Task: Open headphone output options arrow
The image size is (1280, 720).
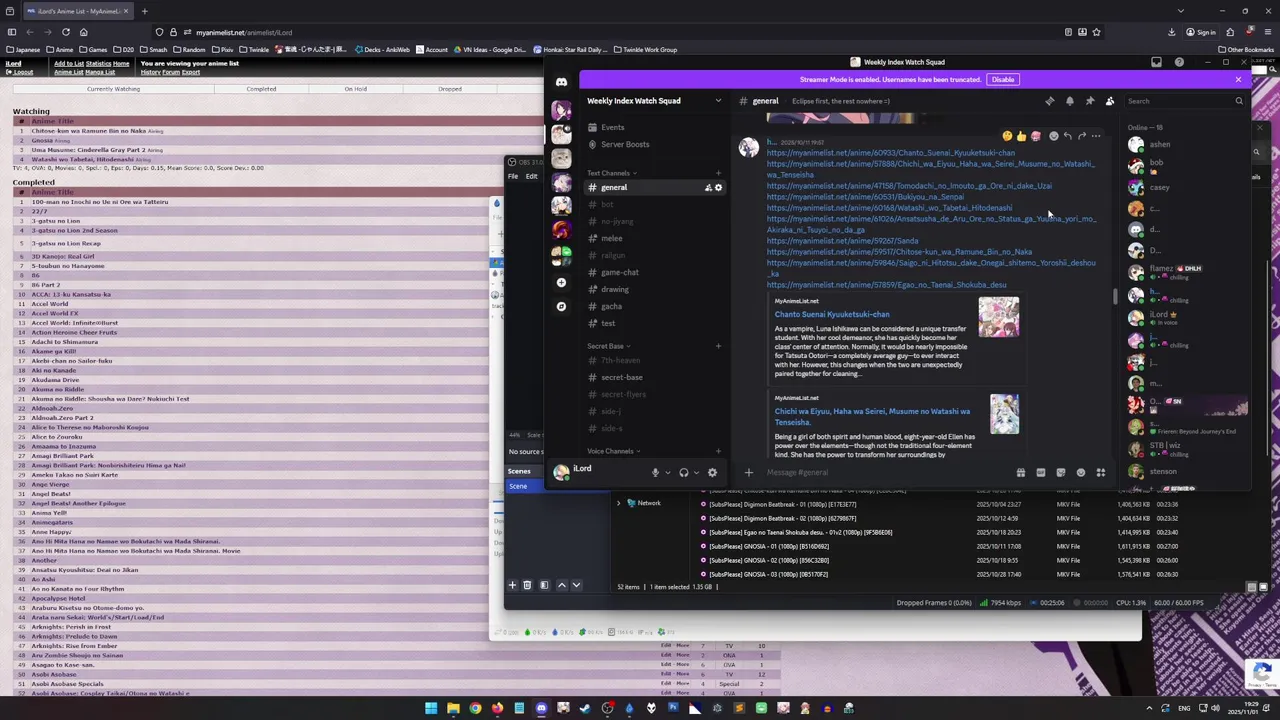Action: [696, 473]
